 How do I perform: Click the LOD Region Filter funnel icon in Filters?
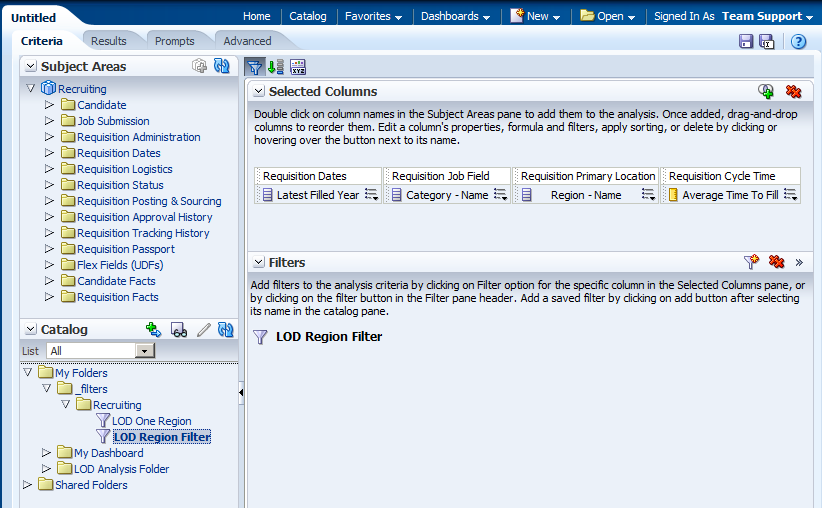click(260, 337)
